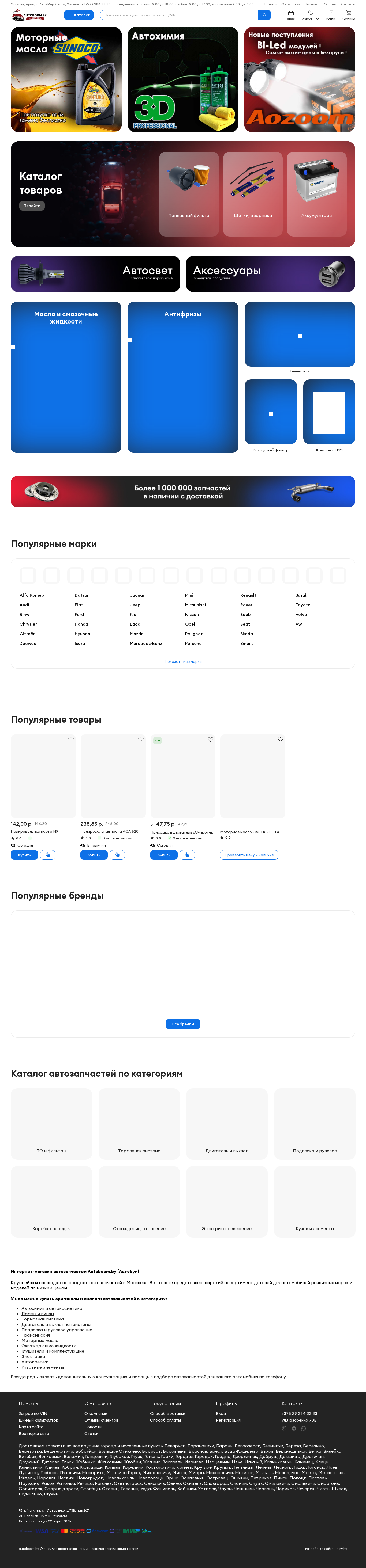
Task: Open Главная in top menu
Action: [270, 4]
